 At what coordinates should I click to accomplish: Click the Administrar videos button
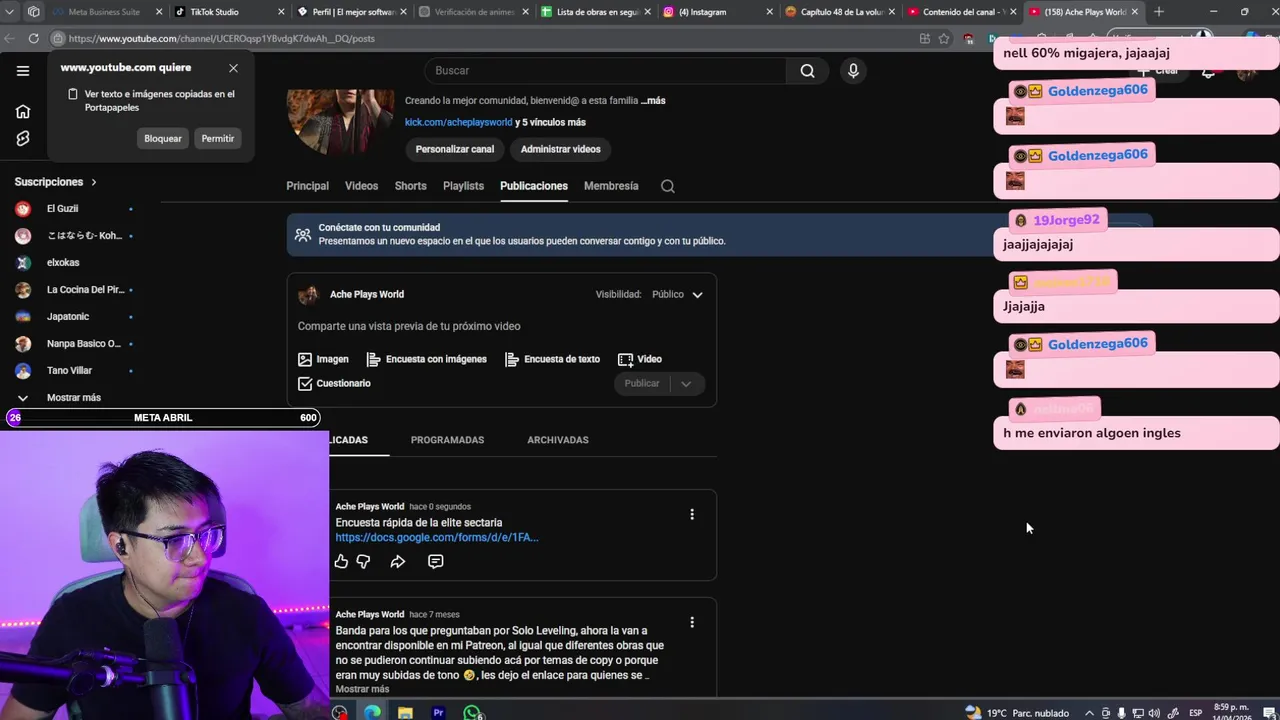click(x=560, y=149)
